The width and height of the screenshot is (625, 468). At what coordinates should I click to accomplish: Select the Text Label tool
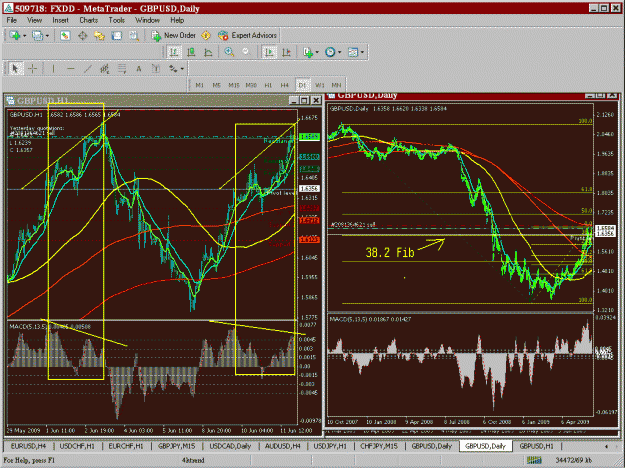(156, 69)
